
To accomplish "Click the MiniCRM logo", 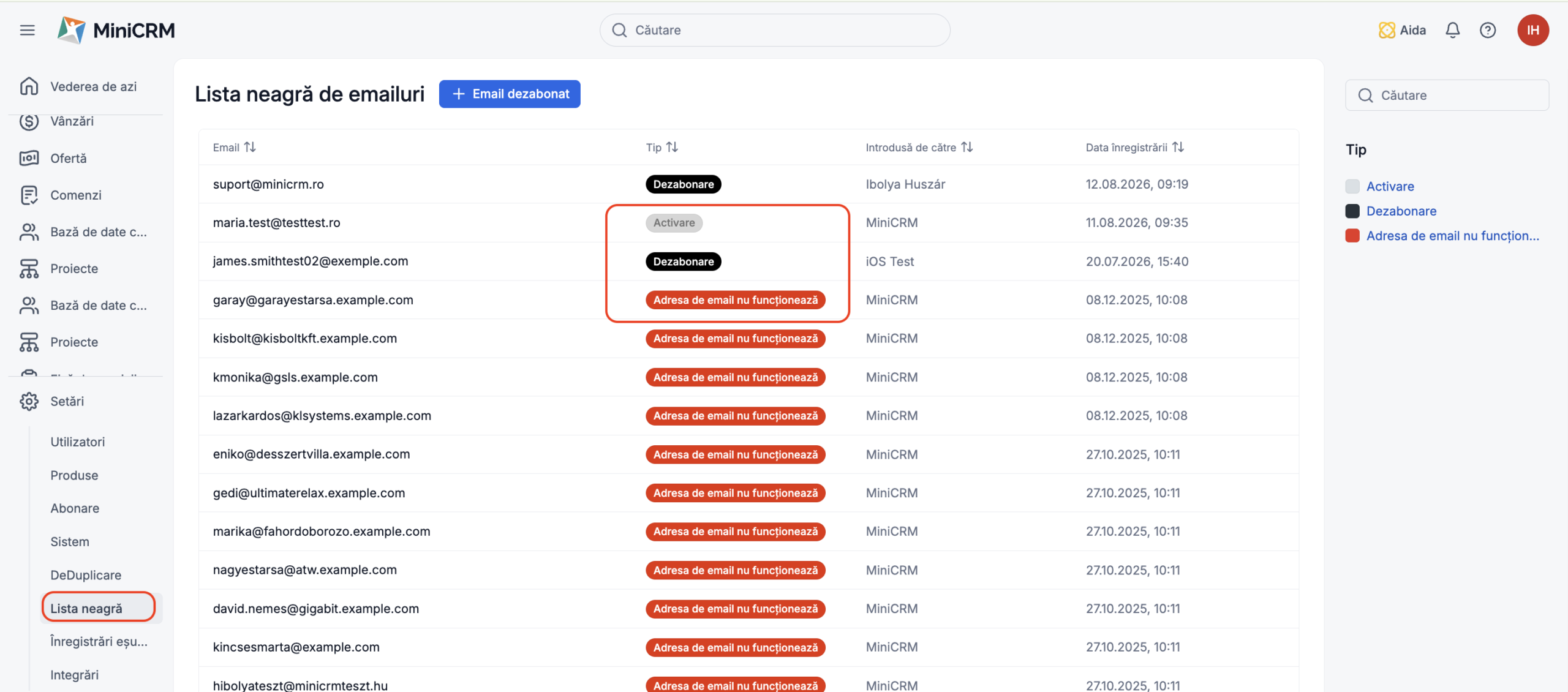I will pos(116,30).
